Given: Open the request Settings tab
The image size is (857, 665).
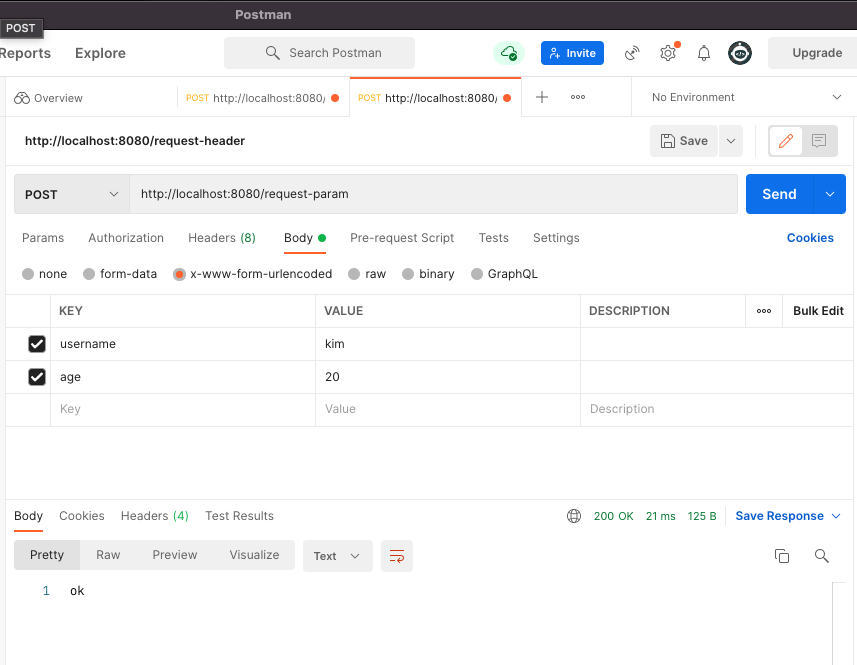Looking at the screenshot, I should [x=556, y=238].
